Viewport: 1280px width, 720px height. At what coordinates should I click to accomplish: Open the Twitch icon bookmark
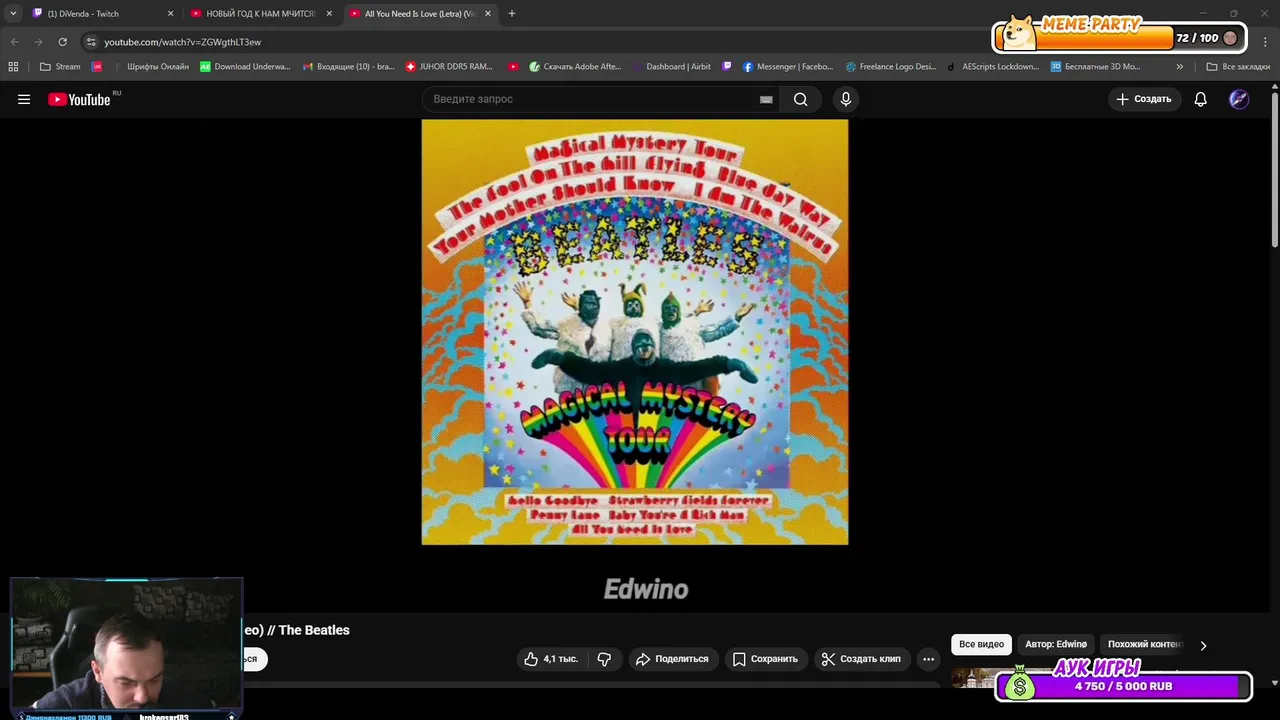[x=727, y=67]
